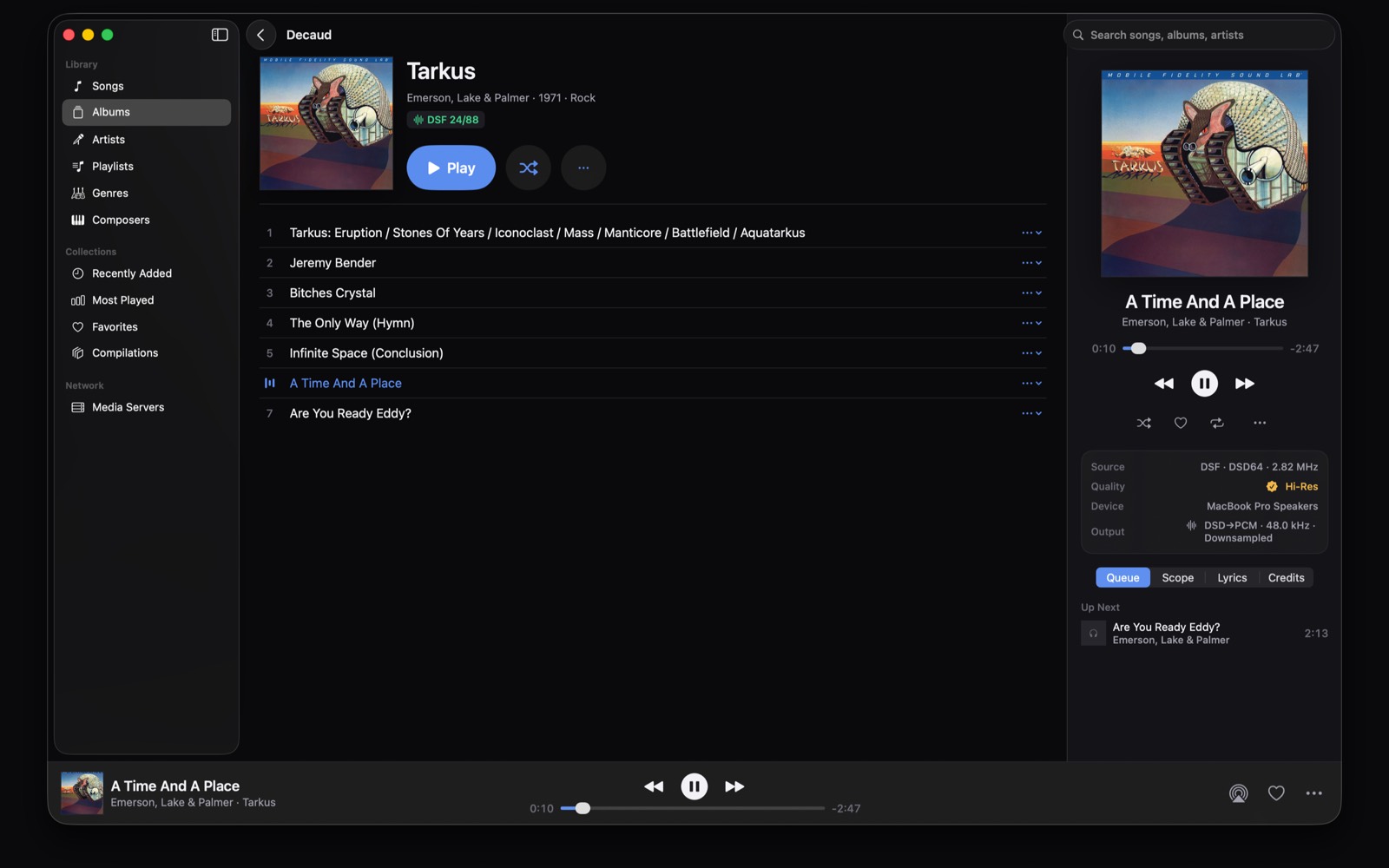The image size is (1389, 868).
Task: Show the Most Played collection
Action: click(x=146, y=300)
